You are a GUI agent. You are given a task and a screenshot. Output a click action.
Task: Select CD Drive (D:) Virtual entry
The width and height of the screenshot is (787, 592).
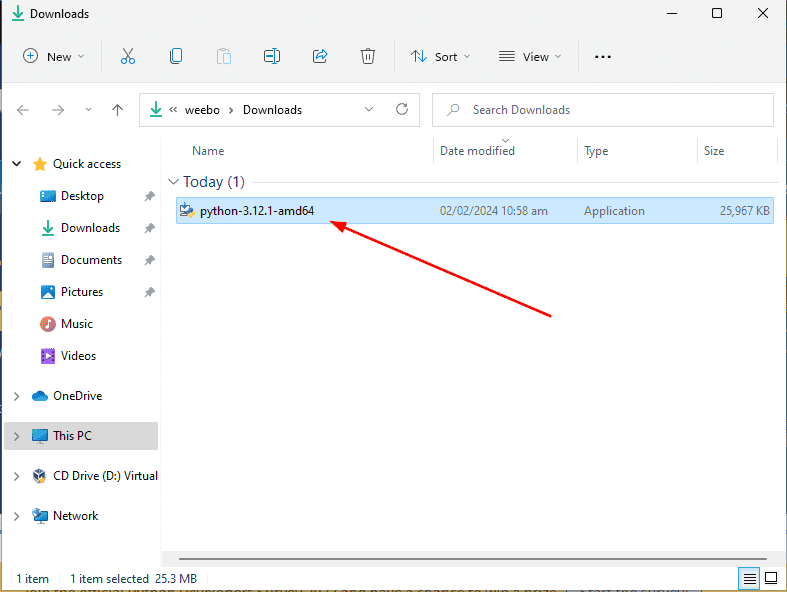105,476
